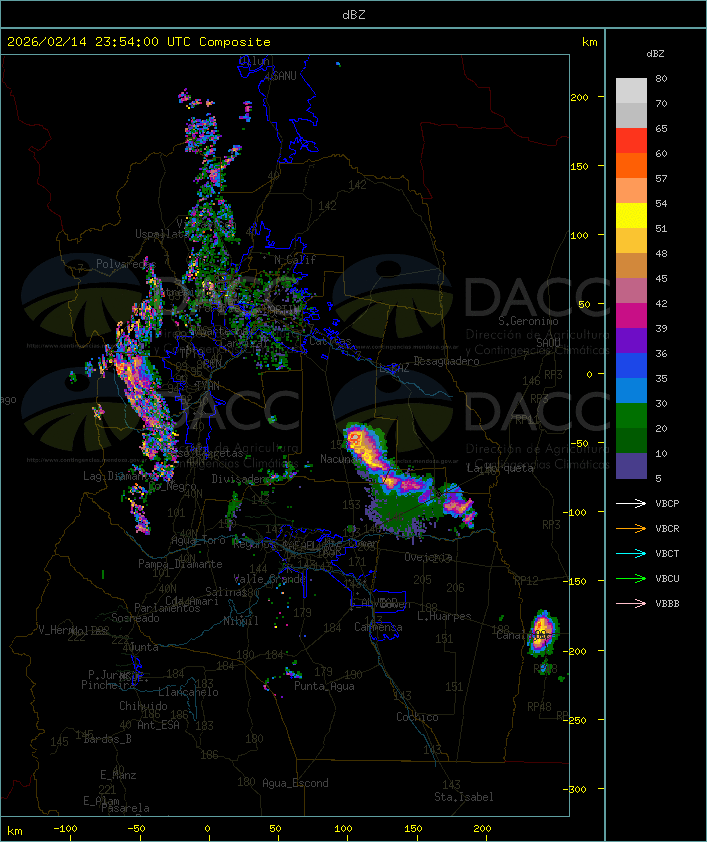Click the Chihuido place label

143,706
